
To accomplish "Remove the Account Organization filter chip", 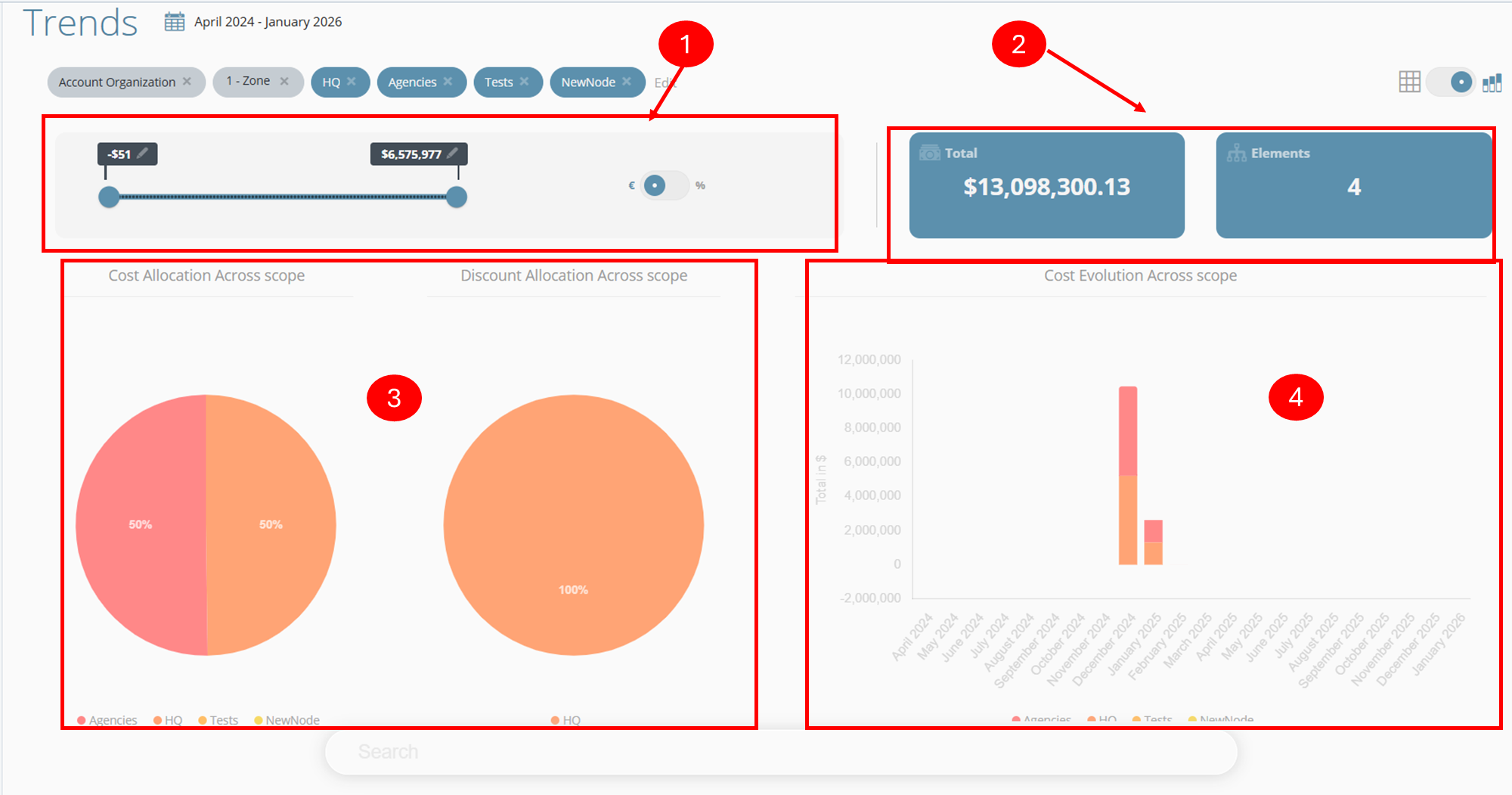I will tap(187, 81).
